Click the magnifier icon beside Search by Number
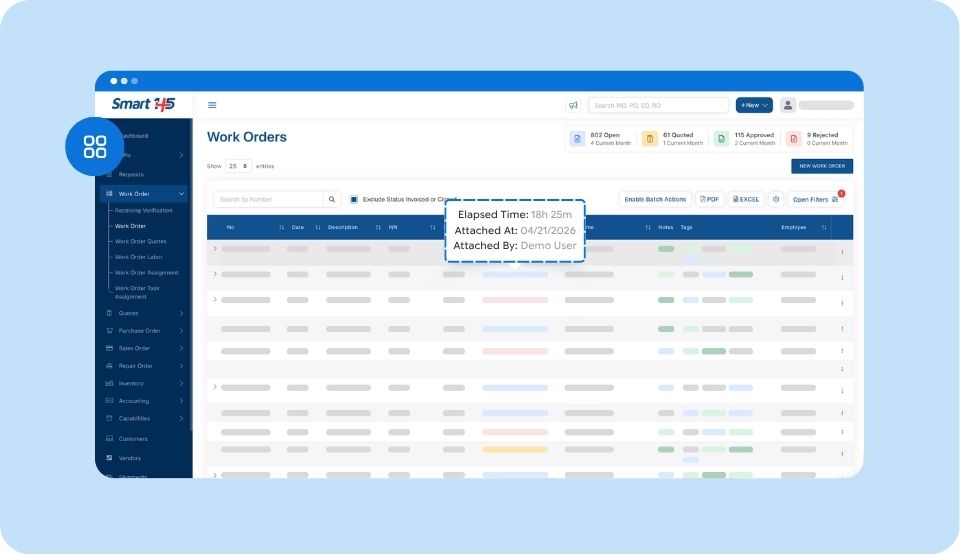This screenshot has height=555, width=960. tap(332, 199)
